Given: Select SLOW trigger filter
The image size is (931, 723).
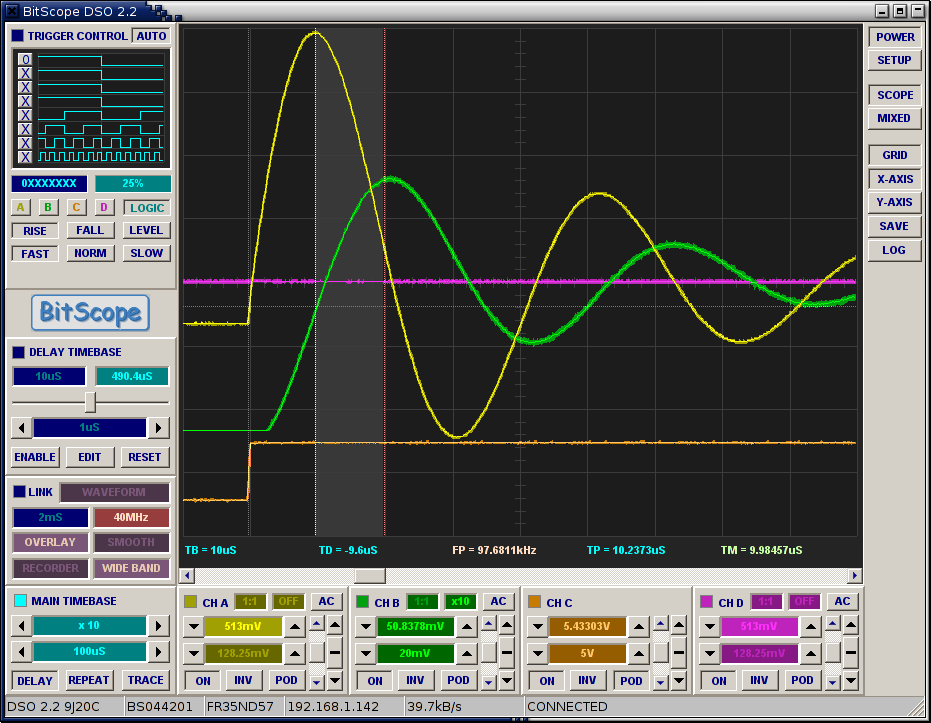Looking at the screenshot, I should 147,253.
